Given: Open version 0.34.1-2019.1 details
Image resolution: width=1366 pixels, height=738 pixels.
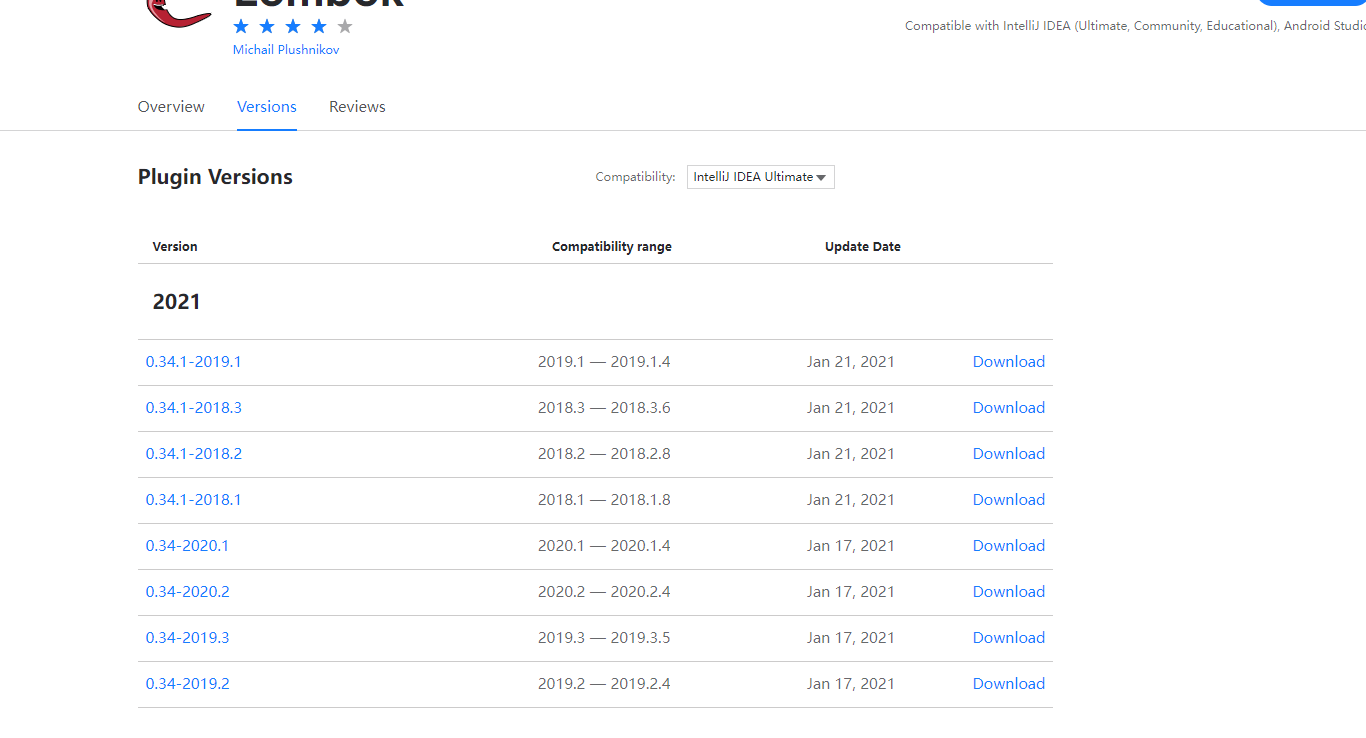Looking at the screenshot, I should [x=194, y=362].
